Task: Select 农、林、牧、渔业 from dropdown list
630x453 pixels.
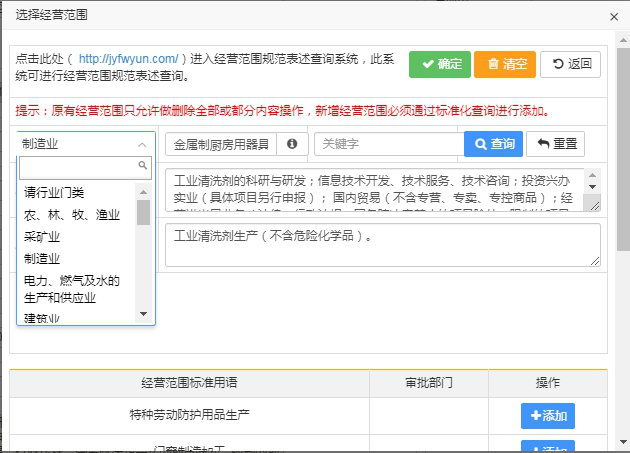Action: pyautogui.click(x=72, y=214)
